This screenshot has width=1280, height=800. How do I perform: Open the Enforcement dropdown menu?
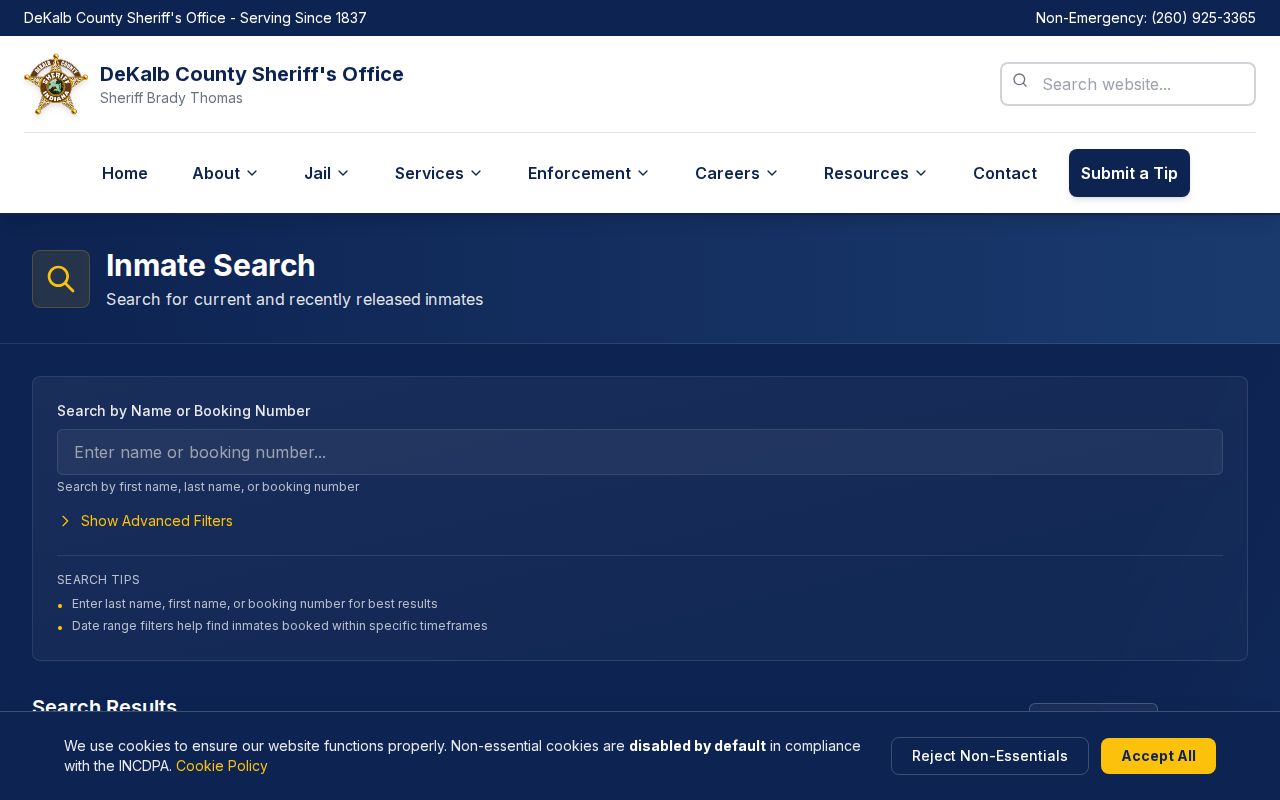coord(589,173)
